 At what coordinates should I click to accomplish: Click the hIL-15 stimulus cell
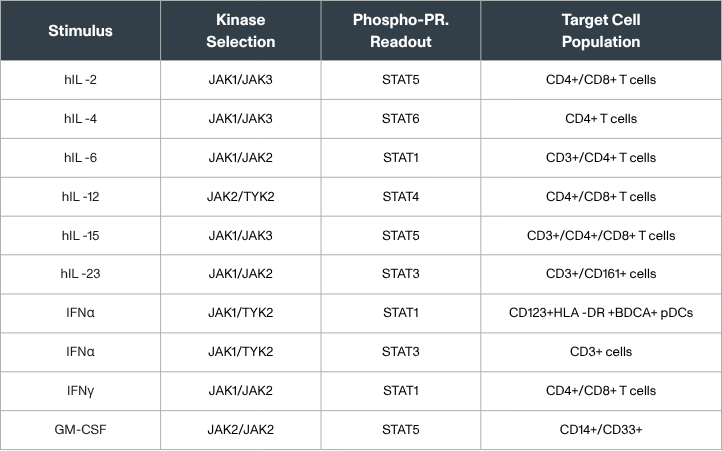pyautogui.click(x=81, y=236)
